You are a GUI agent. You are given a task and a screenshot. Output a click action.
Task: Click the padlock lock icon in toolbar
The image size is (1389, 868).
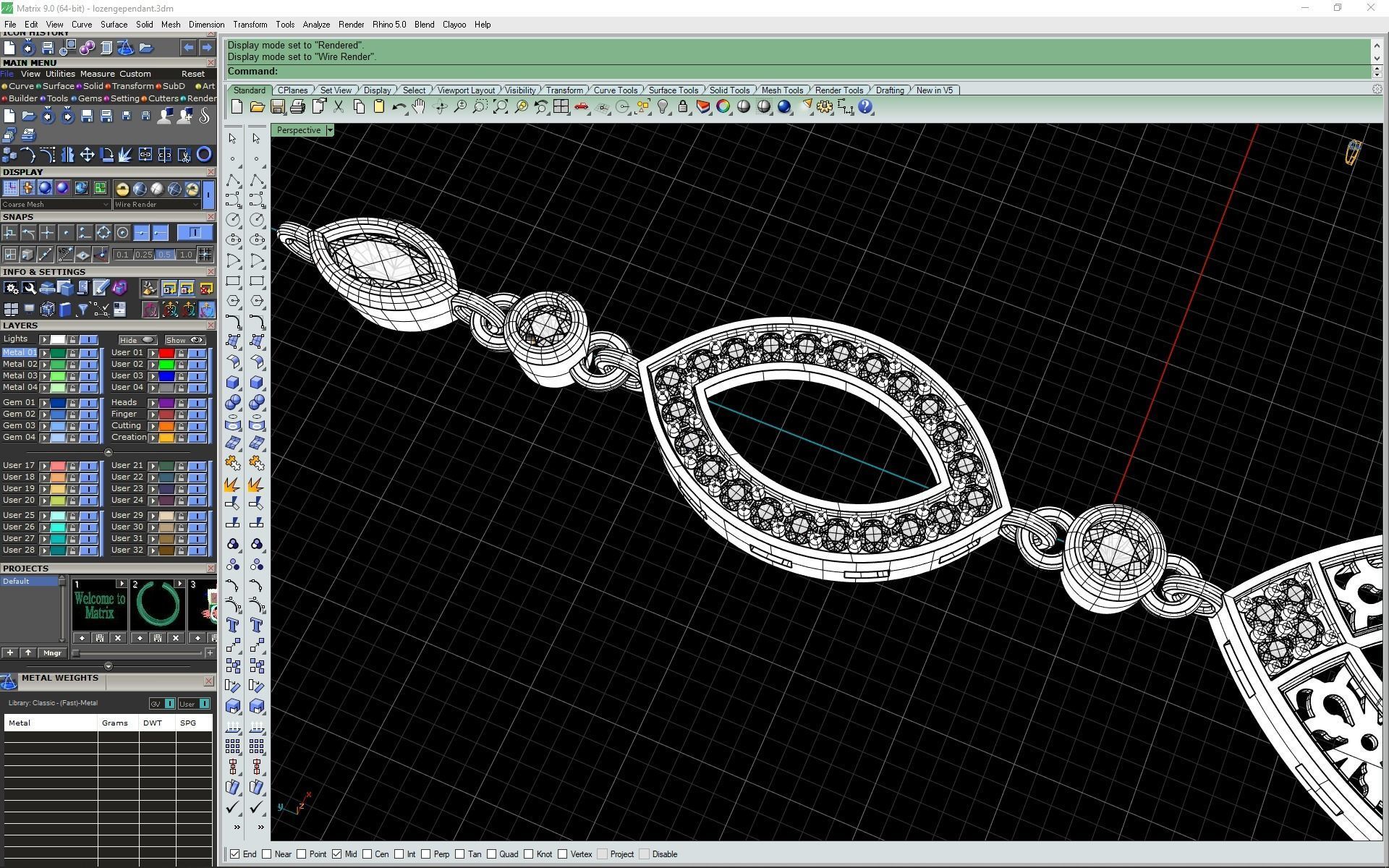(683, 107)
